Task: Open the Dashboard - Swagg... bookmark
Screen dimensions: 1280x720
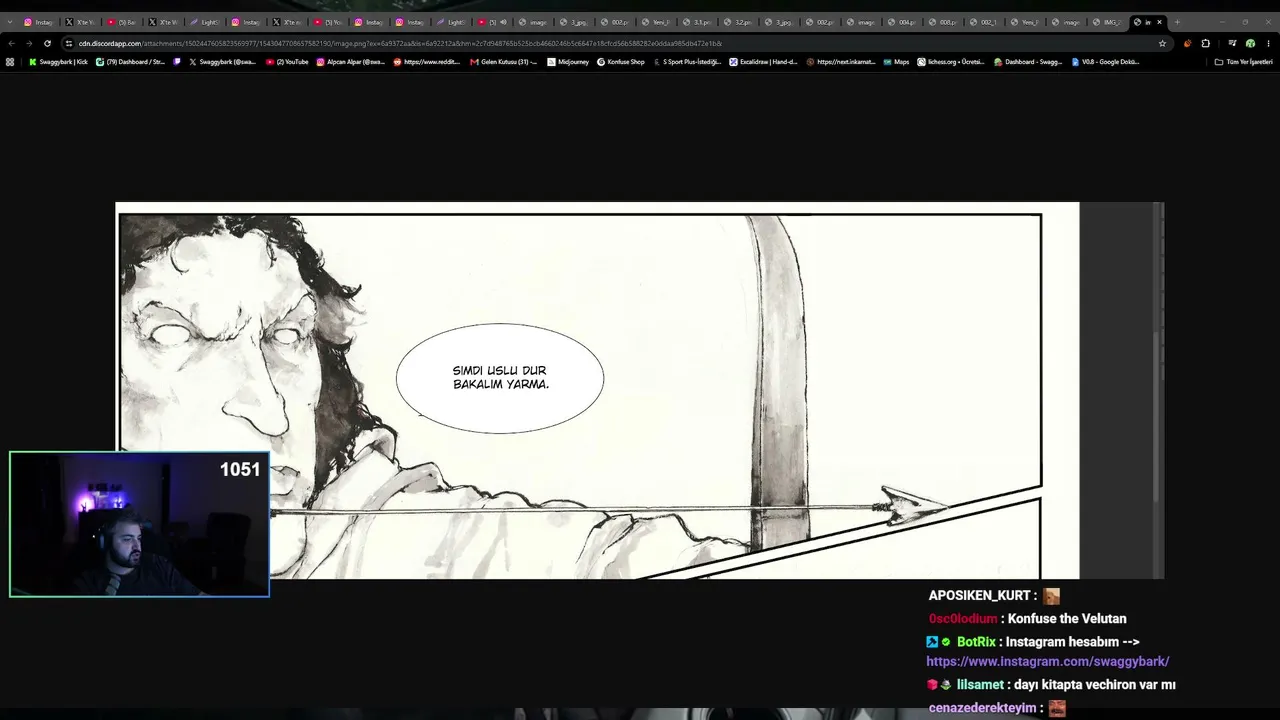Action: (x=1027, y=62)
